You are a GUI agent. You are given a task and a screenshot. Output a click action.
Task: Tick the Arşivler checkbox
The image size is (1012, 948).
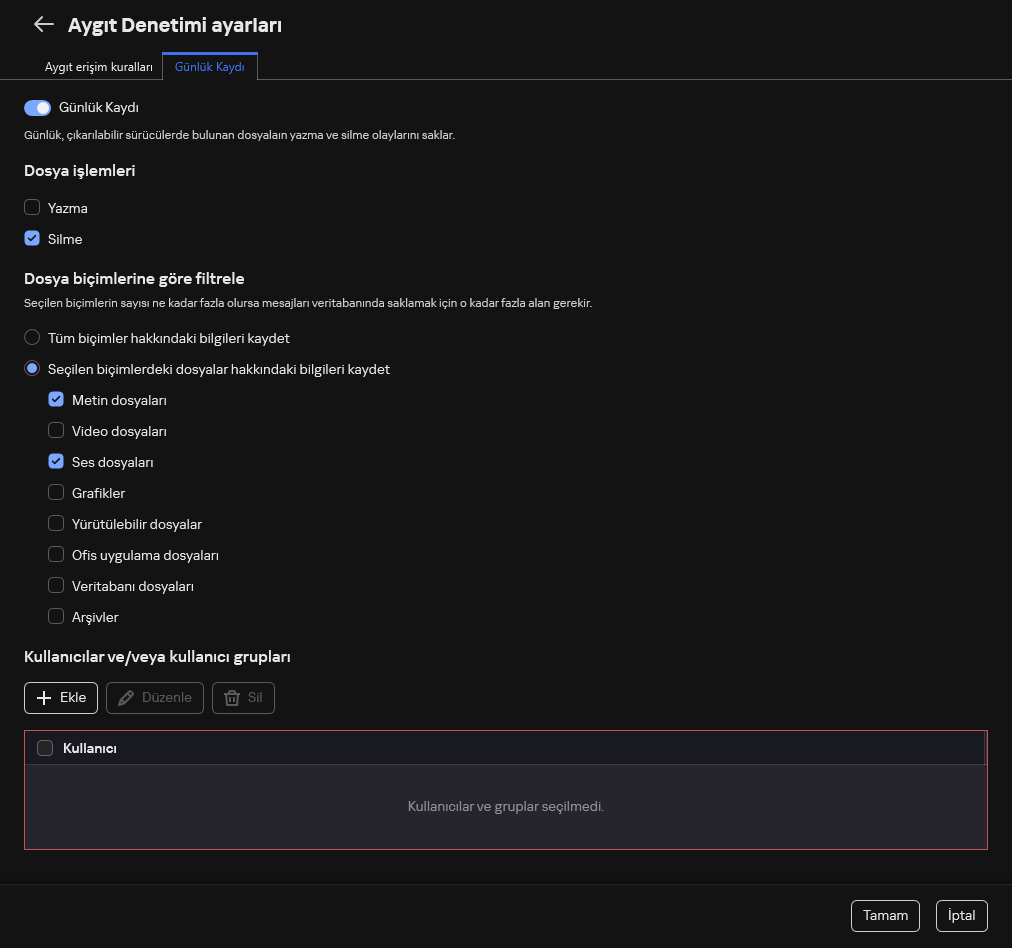[x=56, y=617]
